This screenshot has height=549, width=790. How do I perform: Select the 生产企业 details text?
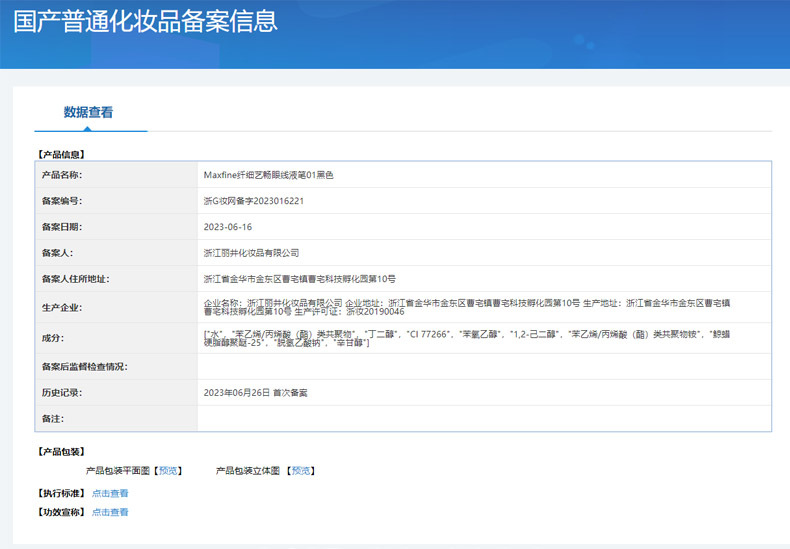(x=467, y=307)
